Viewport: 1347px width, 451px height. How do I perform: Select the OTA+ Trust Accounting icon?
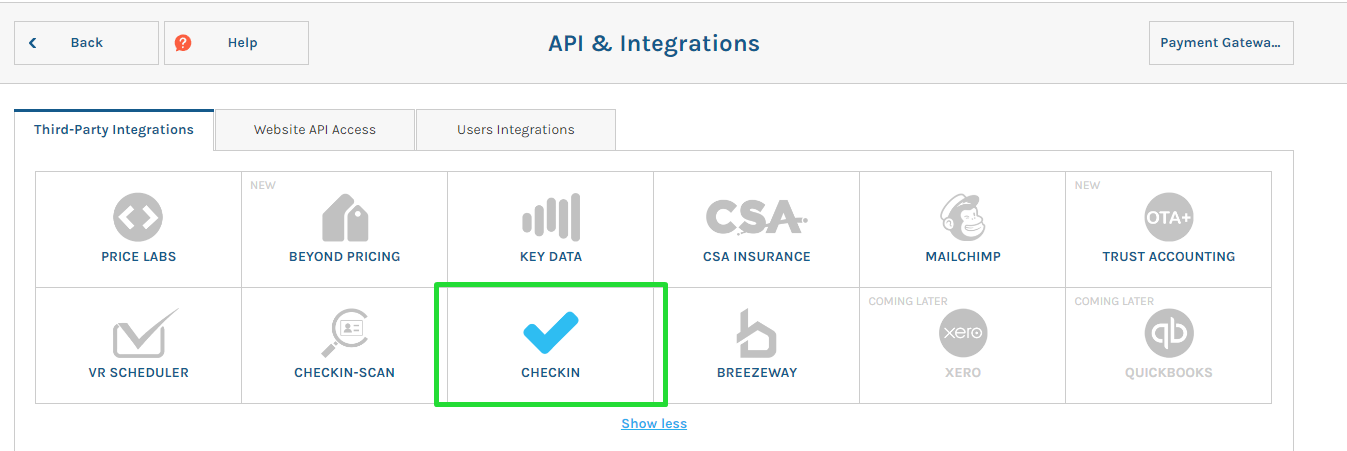point(1168,218)
